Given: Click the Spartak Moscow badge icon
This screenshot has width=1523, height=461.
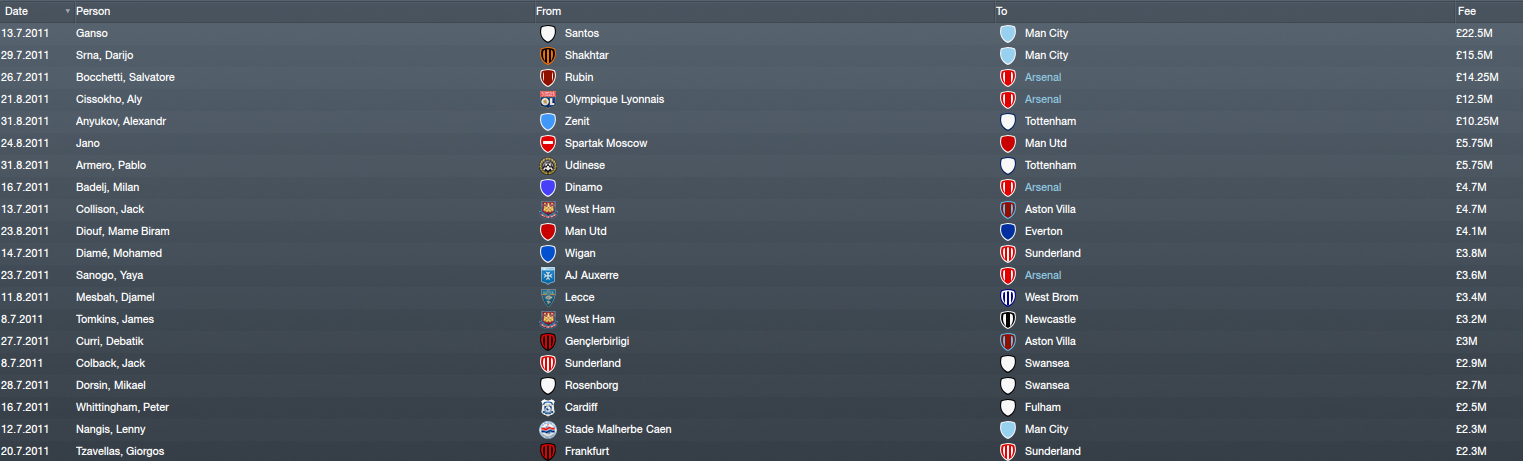Looking at the screenshot, I should click(x=547, y=143).
